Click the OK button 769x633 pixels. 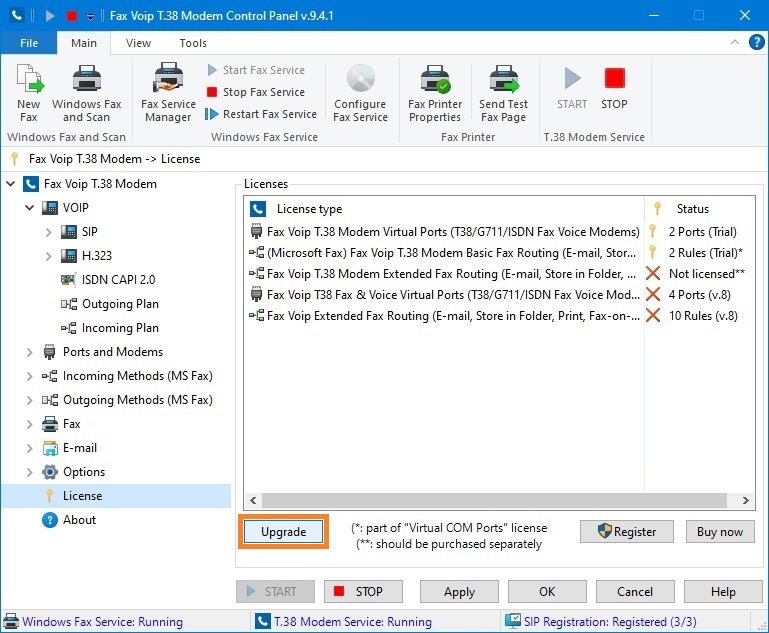point(547,591)
